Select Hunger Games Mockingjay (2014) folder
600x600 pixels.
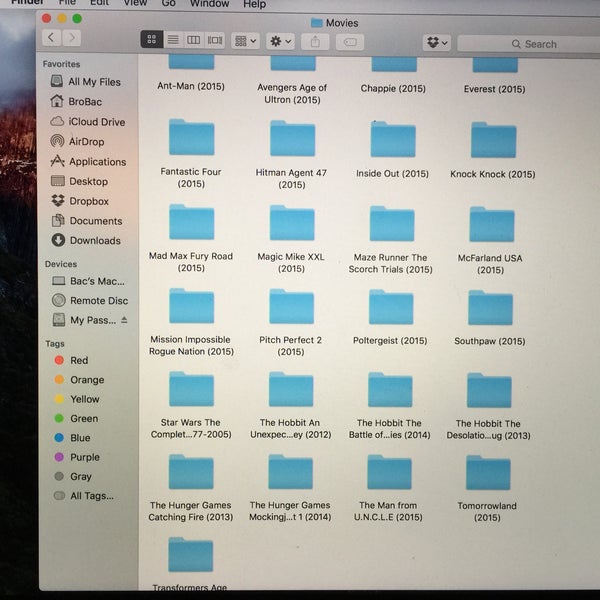[290, 472]
